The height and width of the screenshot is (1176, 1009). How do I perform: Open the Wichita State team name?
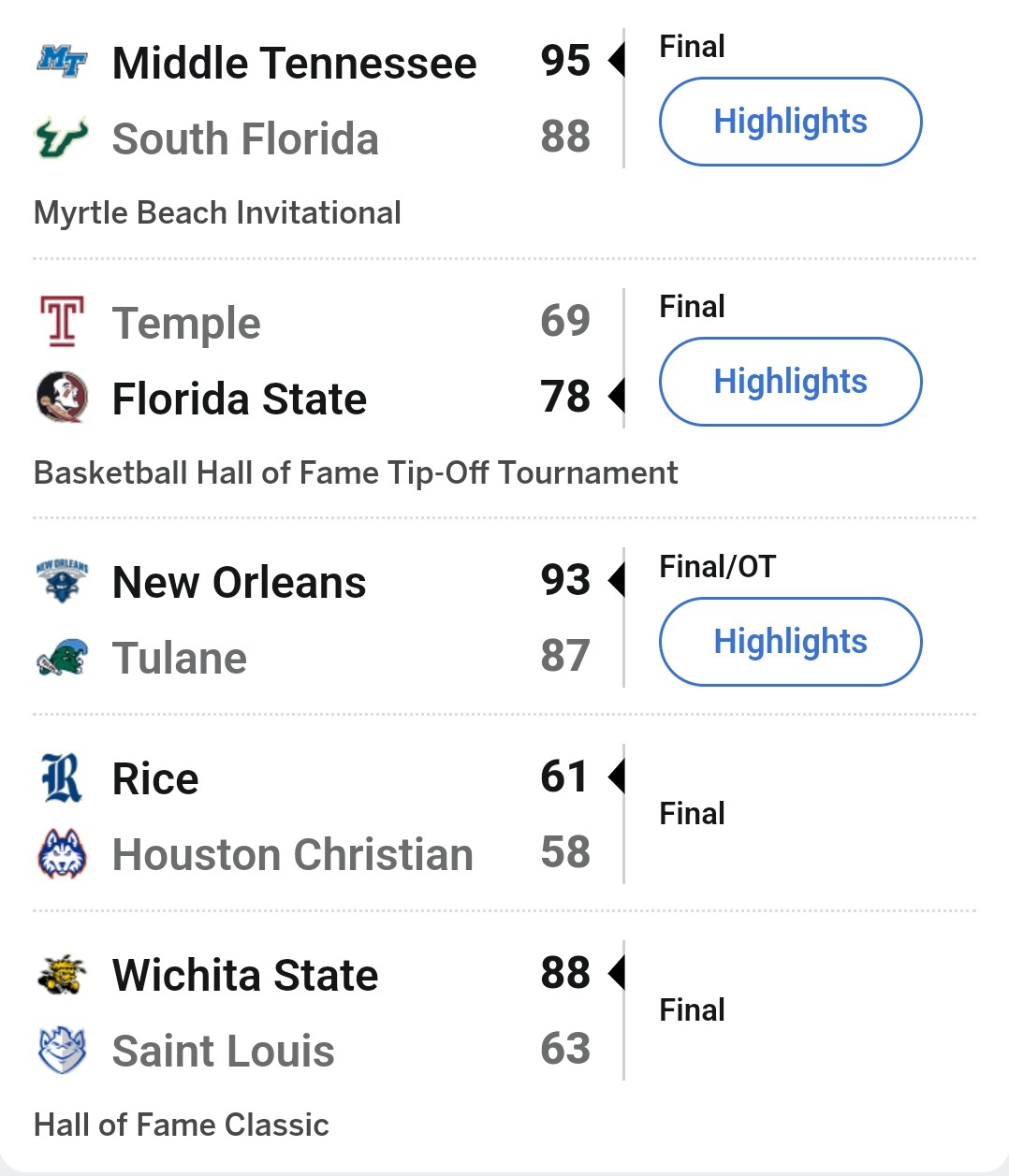click(245, 975)
